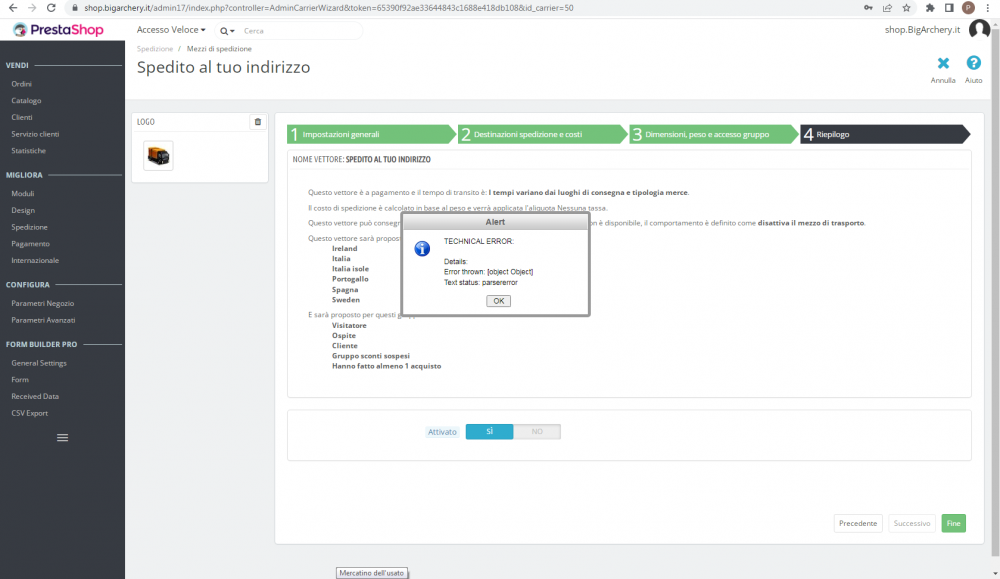Click the address bar URL
Viewport: 1000px width, 579px height.
pyautogui.click(x=328, y=8)
